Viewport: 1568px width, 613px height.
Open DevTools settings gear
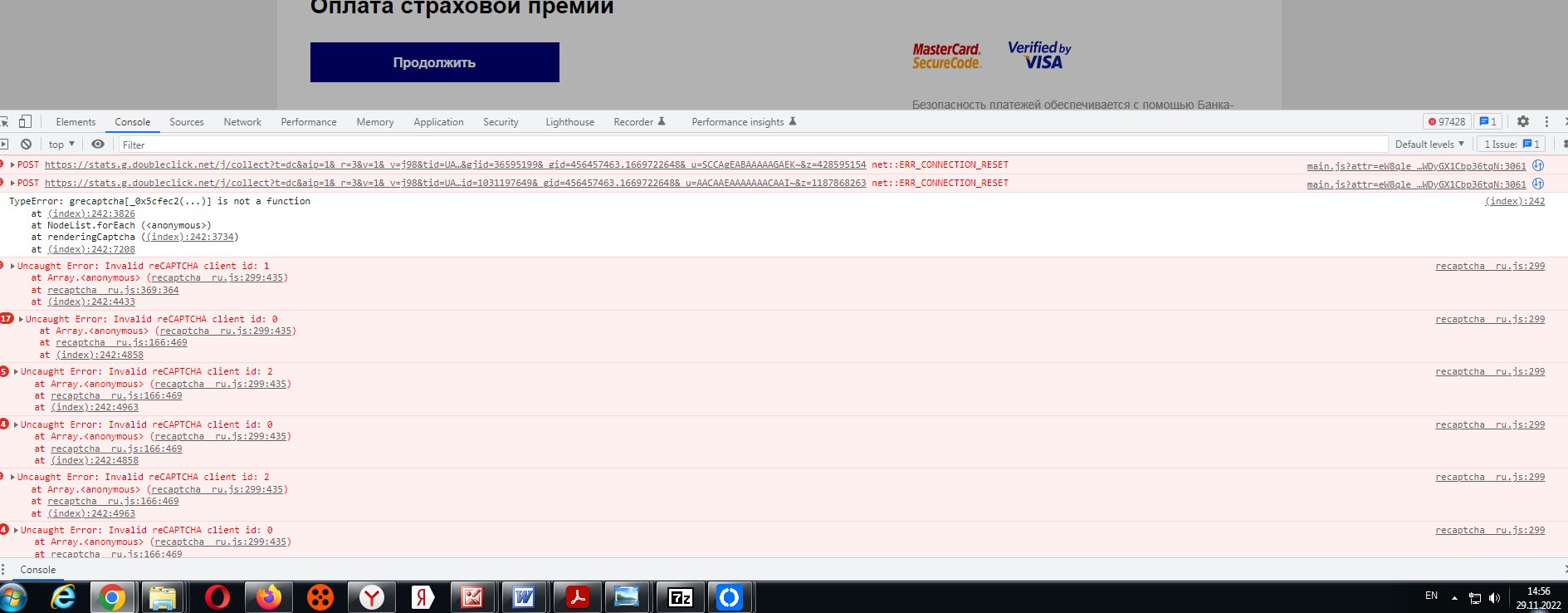pos(1523,121)
